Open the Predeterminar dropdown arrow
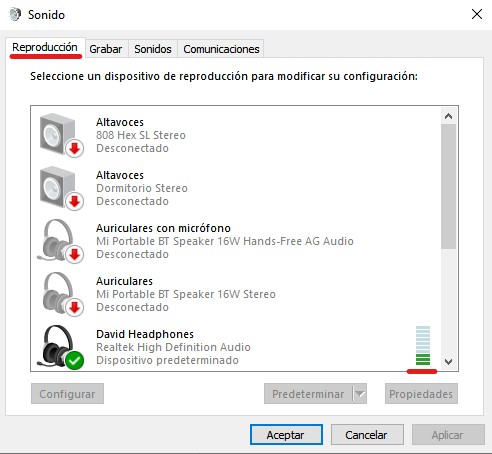The width and height of the screenshot is (492, 454). [x=360, y=394]
